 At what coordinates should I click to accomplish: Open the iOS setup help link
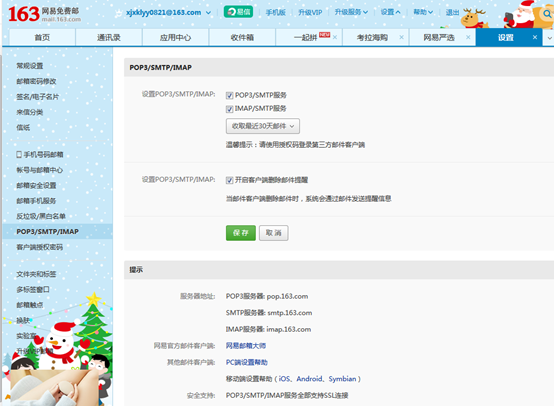click(x=284, y=379)
